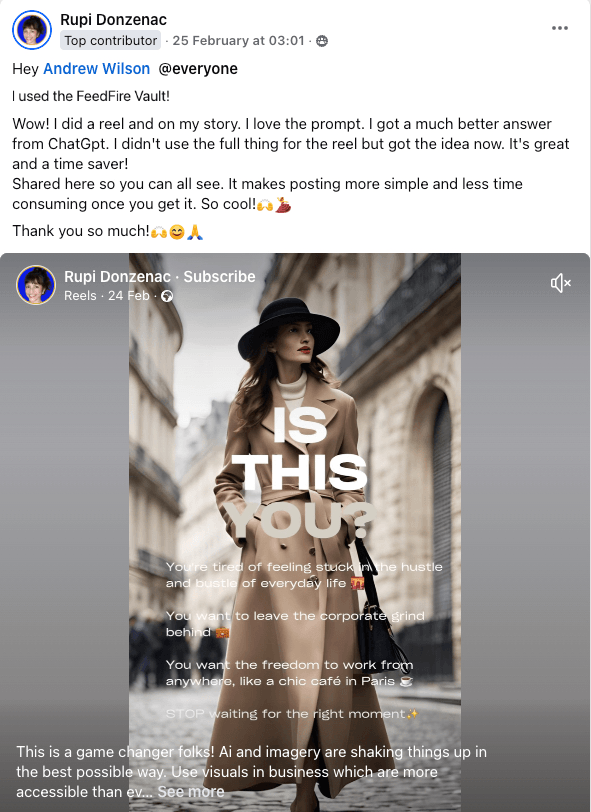Open the 25 February at 03:01 timestamp
The image size is (591, 812).
click(x=238, y=41)
